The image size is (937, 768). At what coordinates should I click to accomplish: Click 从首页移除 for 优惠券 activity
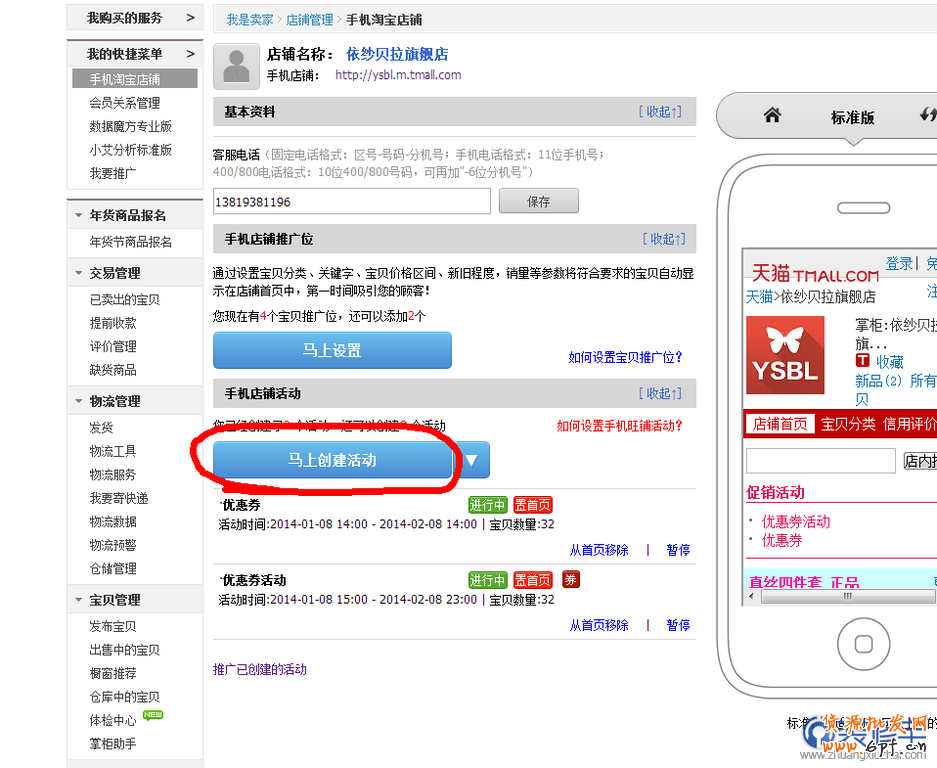[x=599, y=550]
